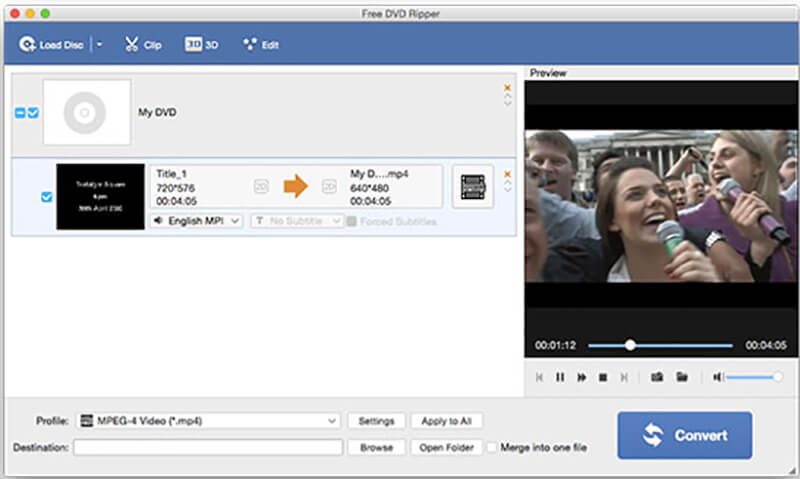Image resolution: width=800 pixels, height=479 pixels.
Task: Open the snapshot folder icon
Action: (x=682, y=377)
